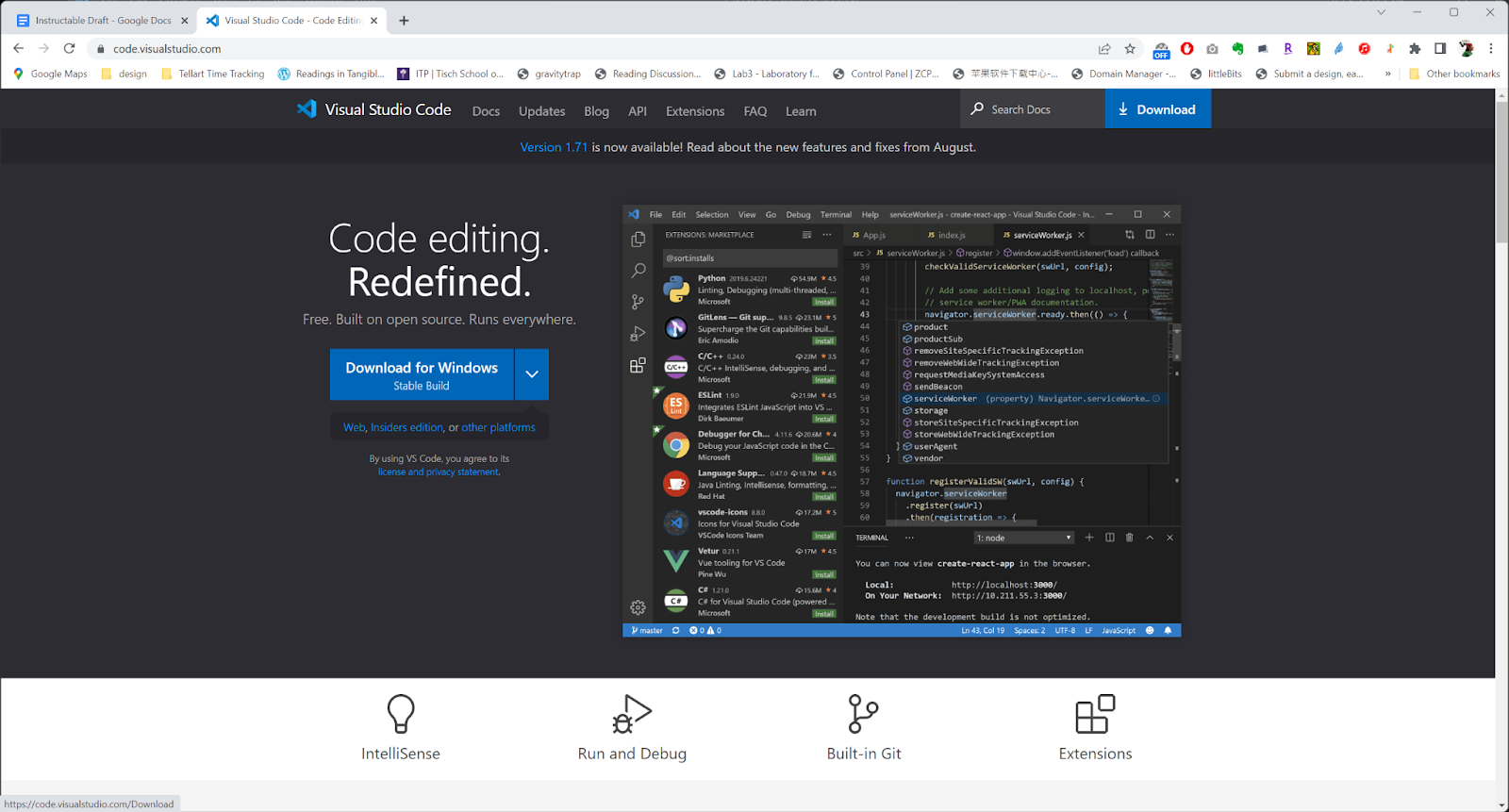The height and width of the screenshot is (812, 1509).
Task: Open Chrome side panel icon
Action: click(1440, 49)
